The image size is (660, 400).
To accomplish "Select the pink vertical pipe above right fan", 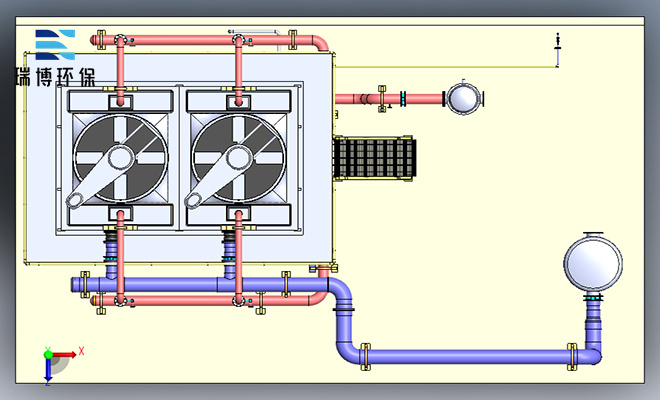I will (x=238, y=68).
